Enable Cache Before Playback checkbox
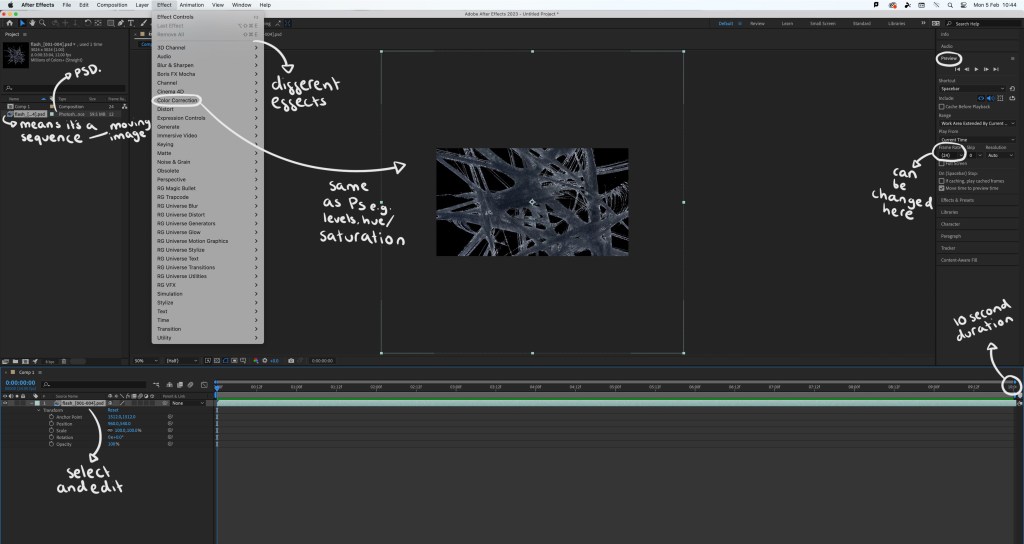This screenshot has height=544, width=1024. pos(942,106)
